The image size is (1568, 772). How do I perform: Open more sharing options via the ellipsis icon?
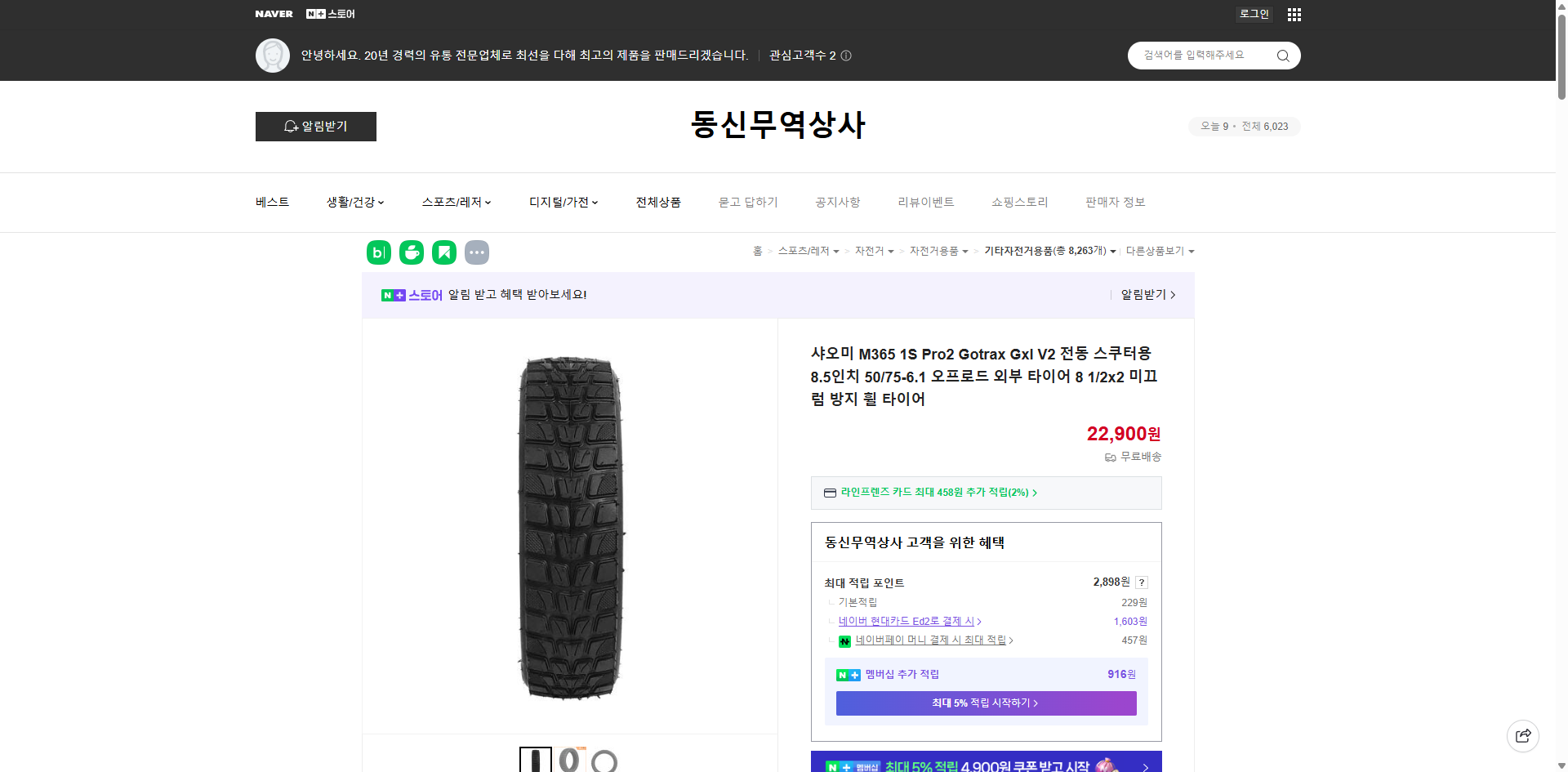[x=477, y=252]
